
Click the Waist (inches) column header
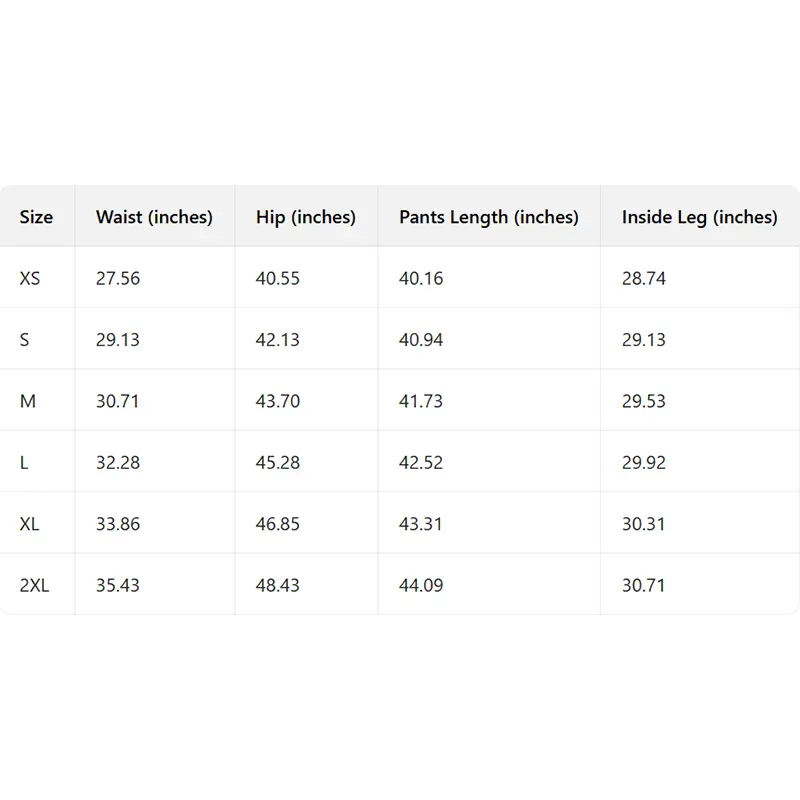click(154, 217)
